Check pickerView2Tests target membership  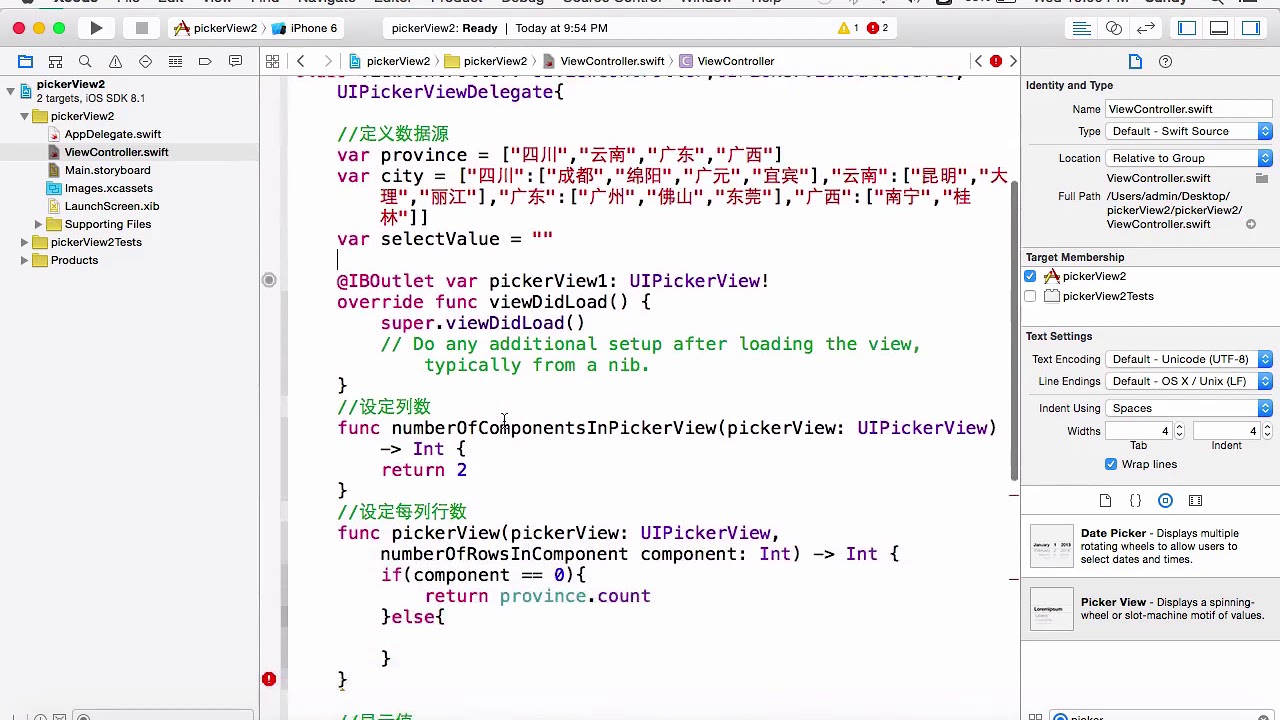(x=1030, y=296)
